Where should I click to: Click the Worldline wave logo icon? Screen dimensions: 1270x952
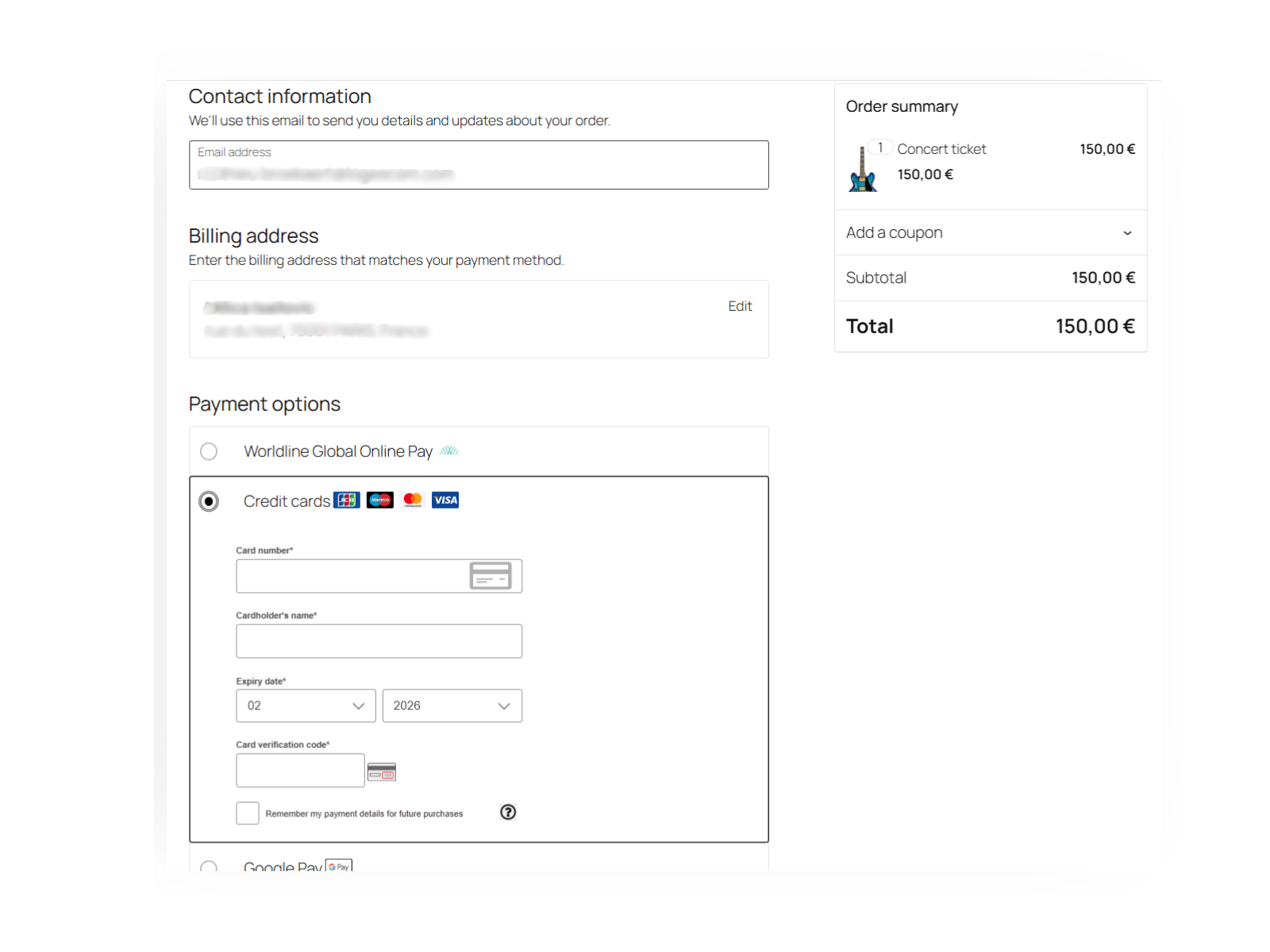449,451
